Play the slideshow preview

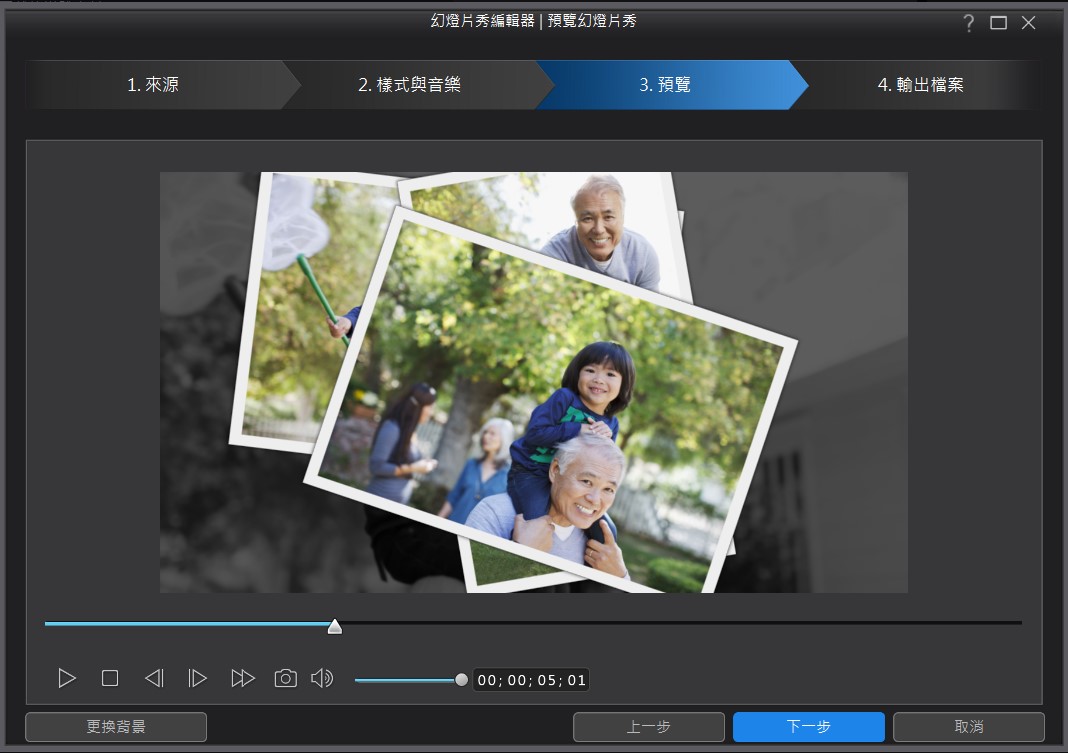click(x=67, y=679)
